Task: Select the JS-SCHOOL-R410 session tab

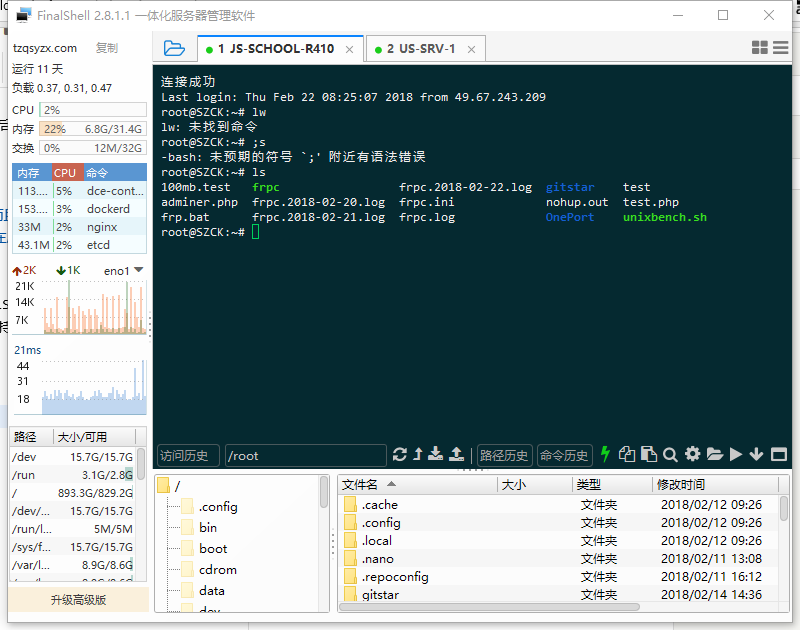Action: tap(281, 49)
